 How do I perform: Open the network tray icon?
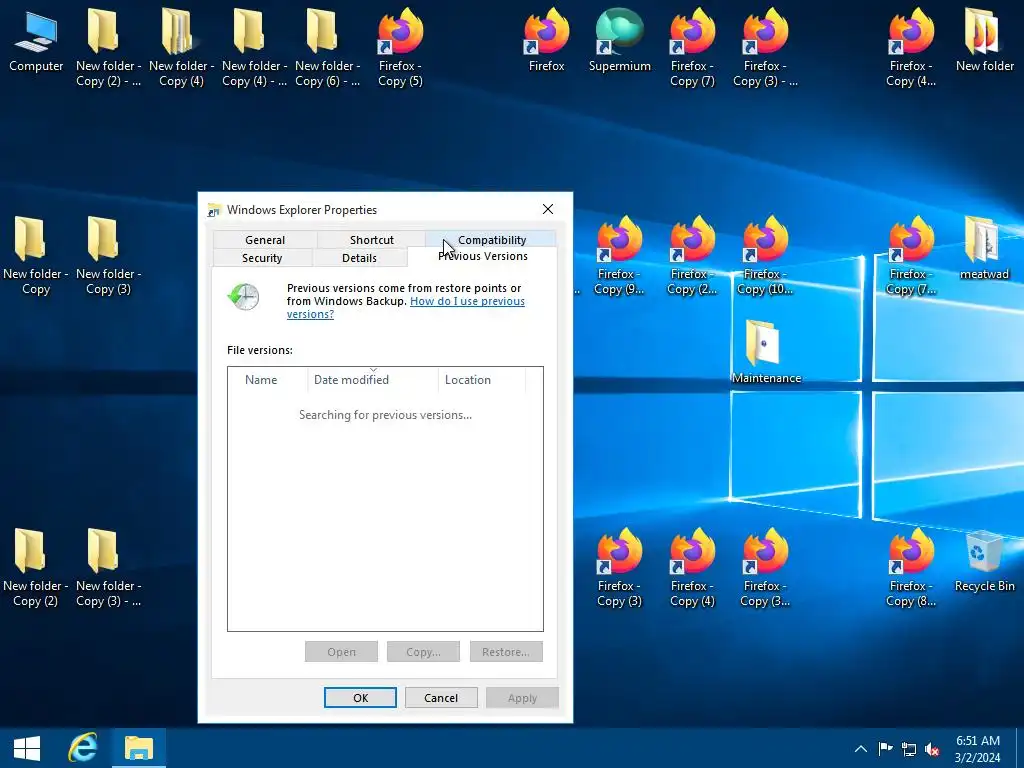coord(908,749)
